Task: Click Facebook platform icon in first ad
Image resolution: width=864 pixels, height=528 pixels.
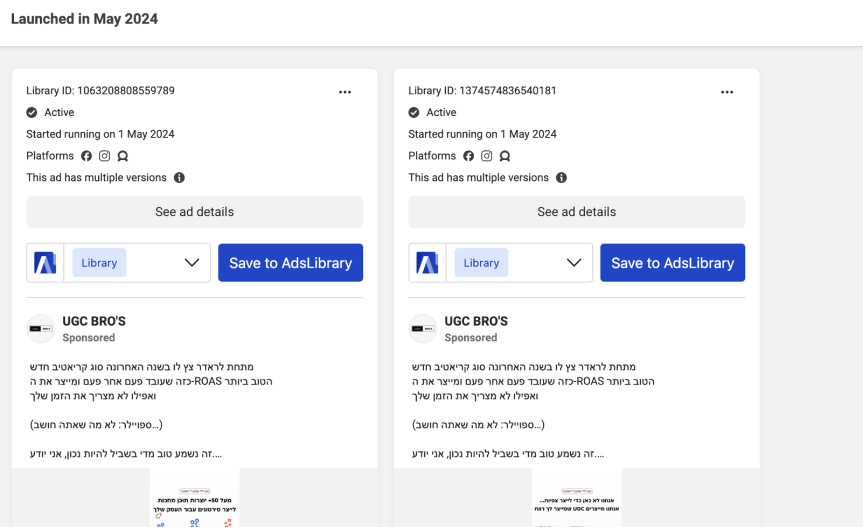Action: (x=87, y=156)
